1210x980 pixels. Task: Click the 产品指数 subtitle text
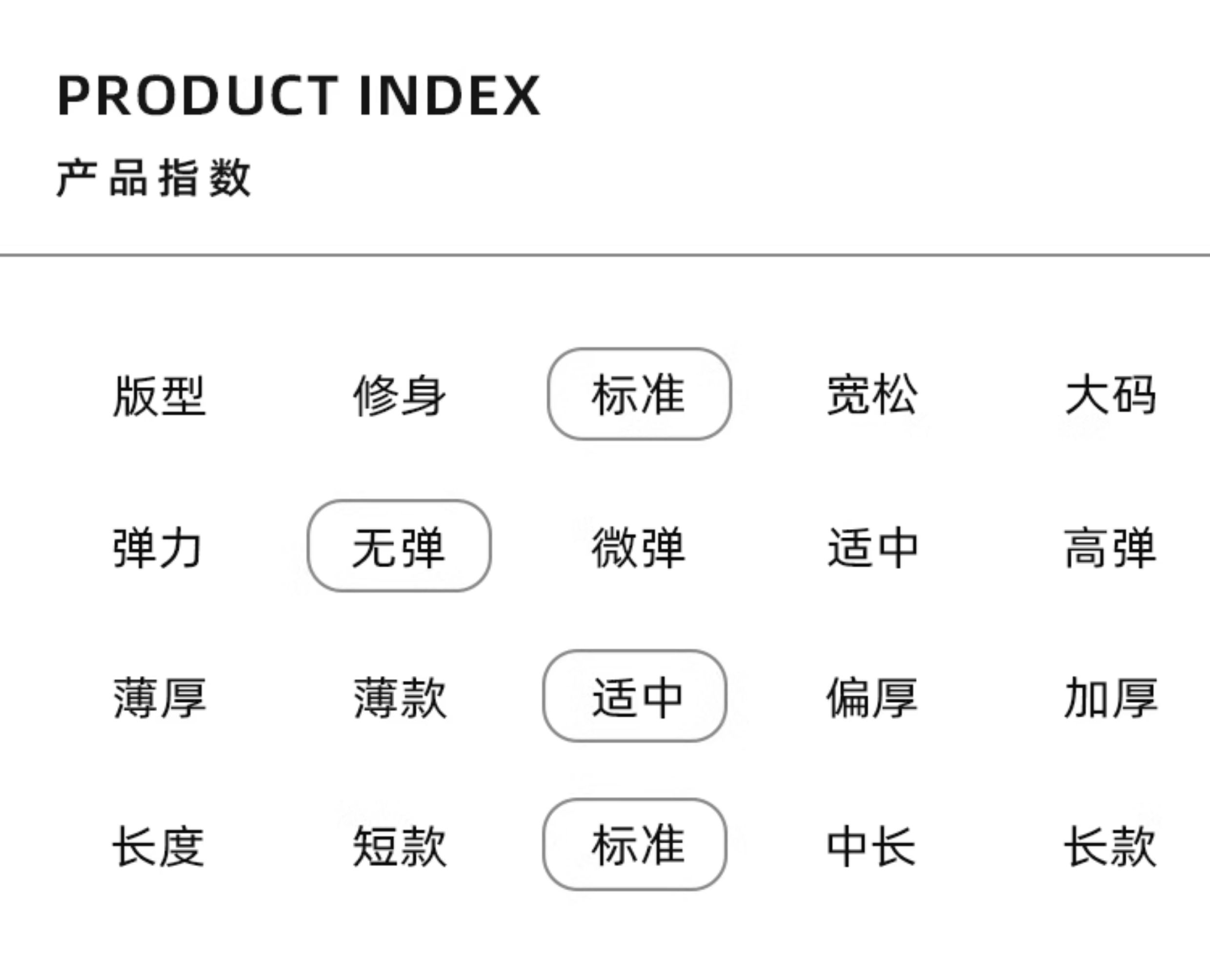click(154, 178)
